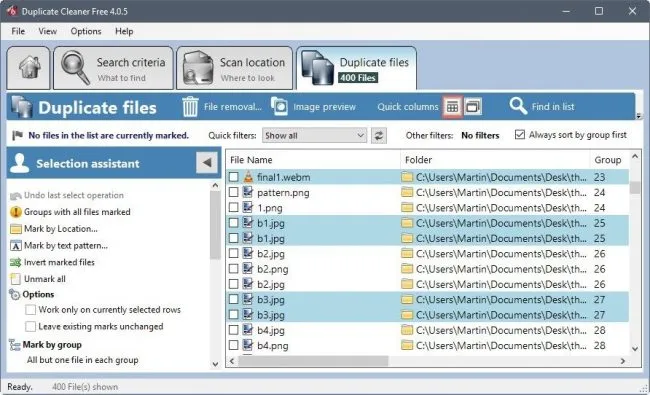
Task: Mark the b2.png file checkbox
Action: pos(234,269)
